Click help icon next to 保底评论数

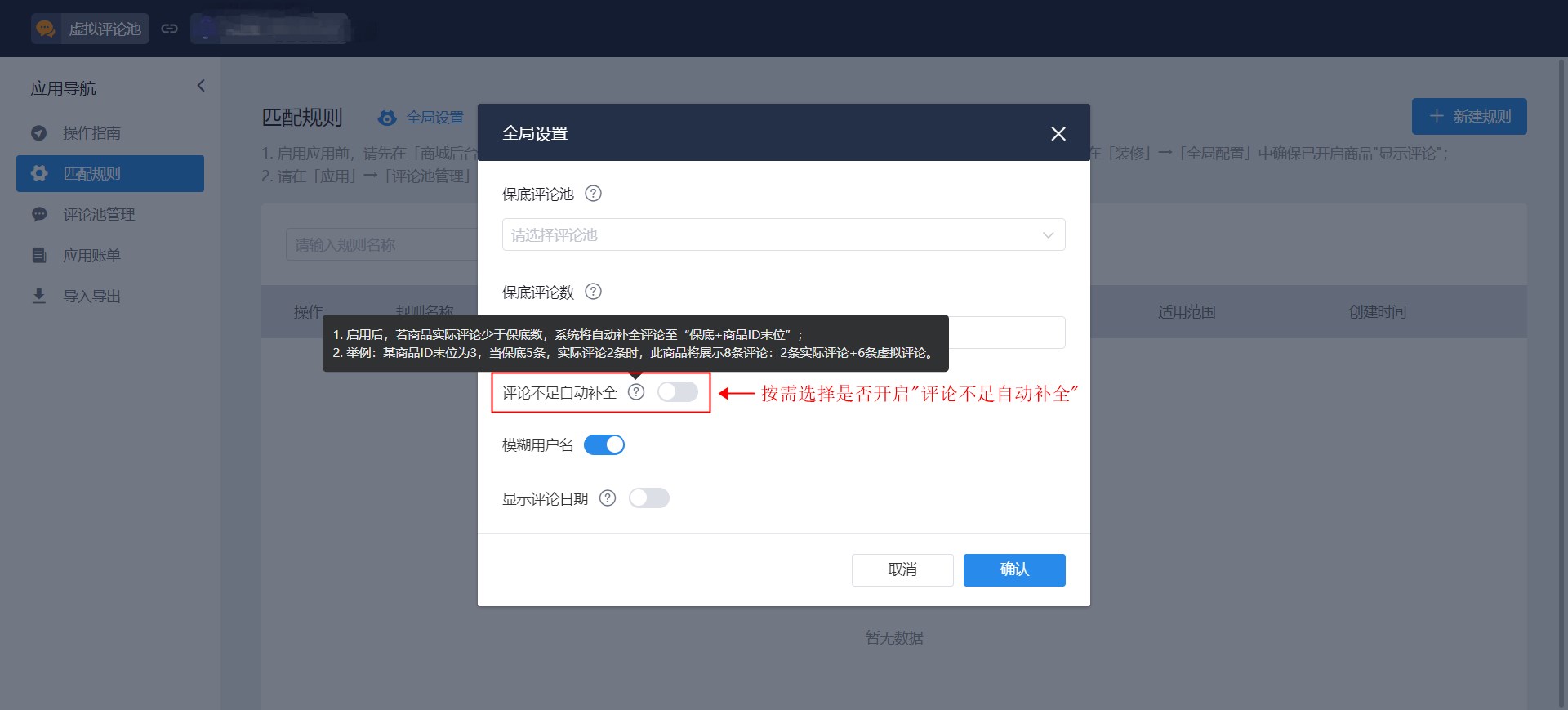point(594,292)
